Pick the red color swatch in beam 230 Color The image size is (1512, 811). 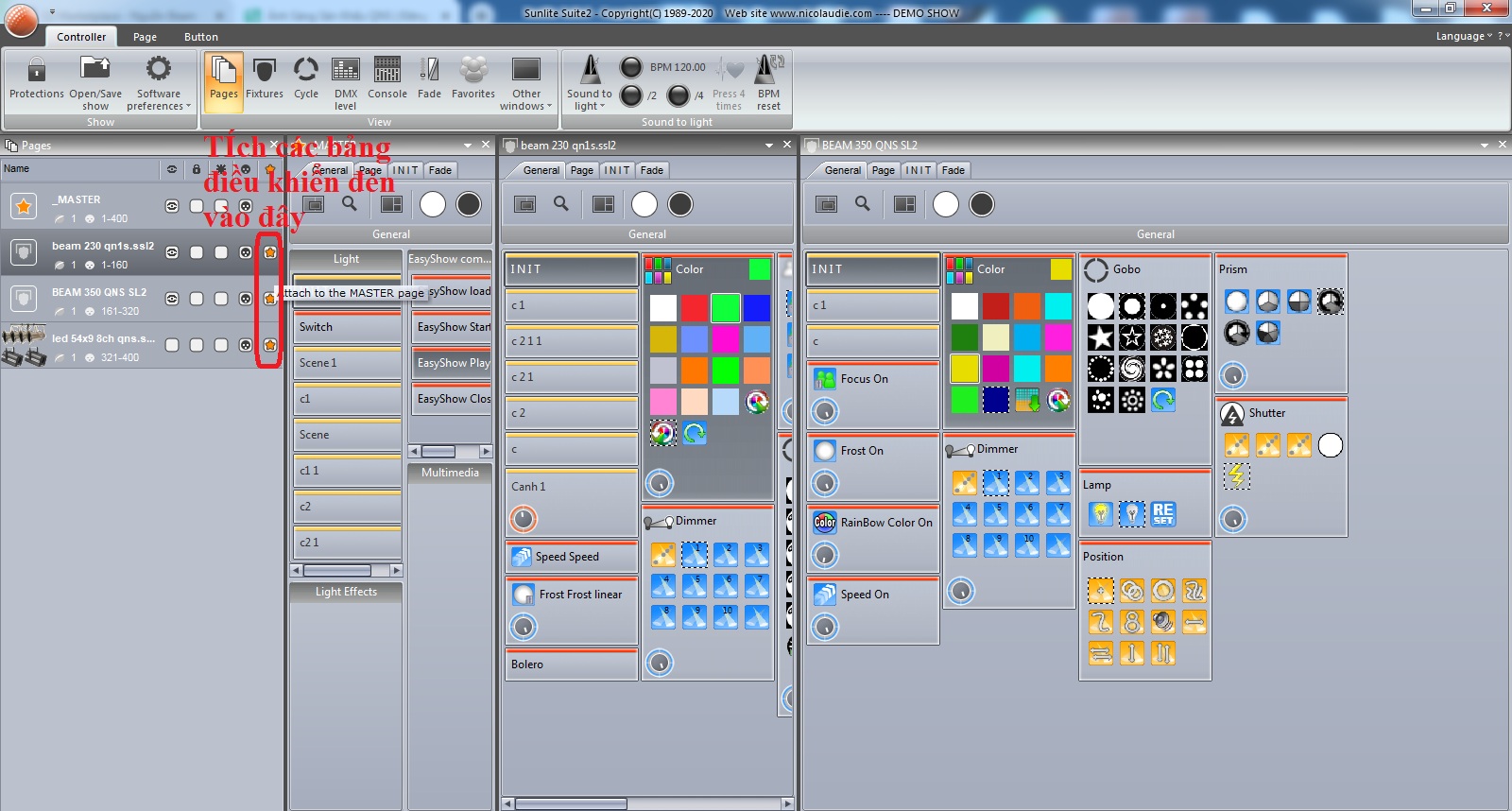click(695, 307)
